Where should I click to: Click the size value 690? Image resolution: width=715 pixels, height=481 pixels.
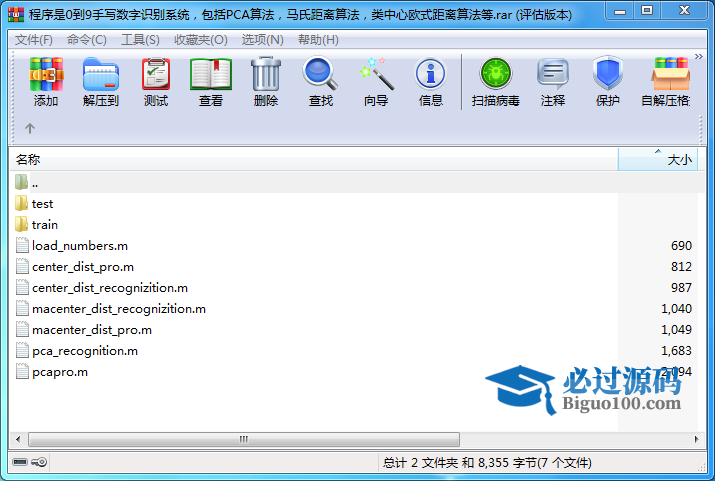coord(681,246)
